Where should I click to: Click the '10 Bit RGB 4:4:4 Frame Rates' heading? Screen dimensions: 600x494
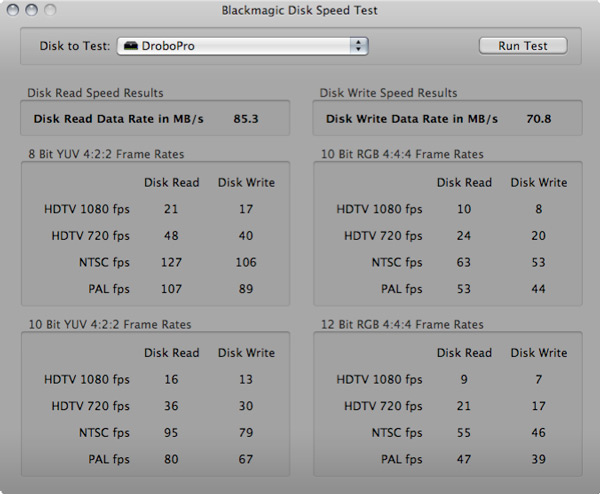pyautogui.click(x=402, y=154)
